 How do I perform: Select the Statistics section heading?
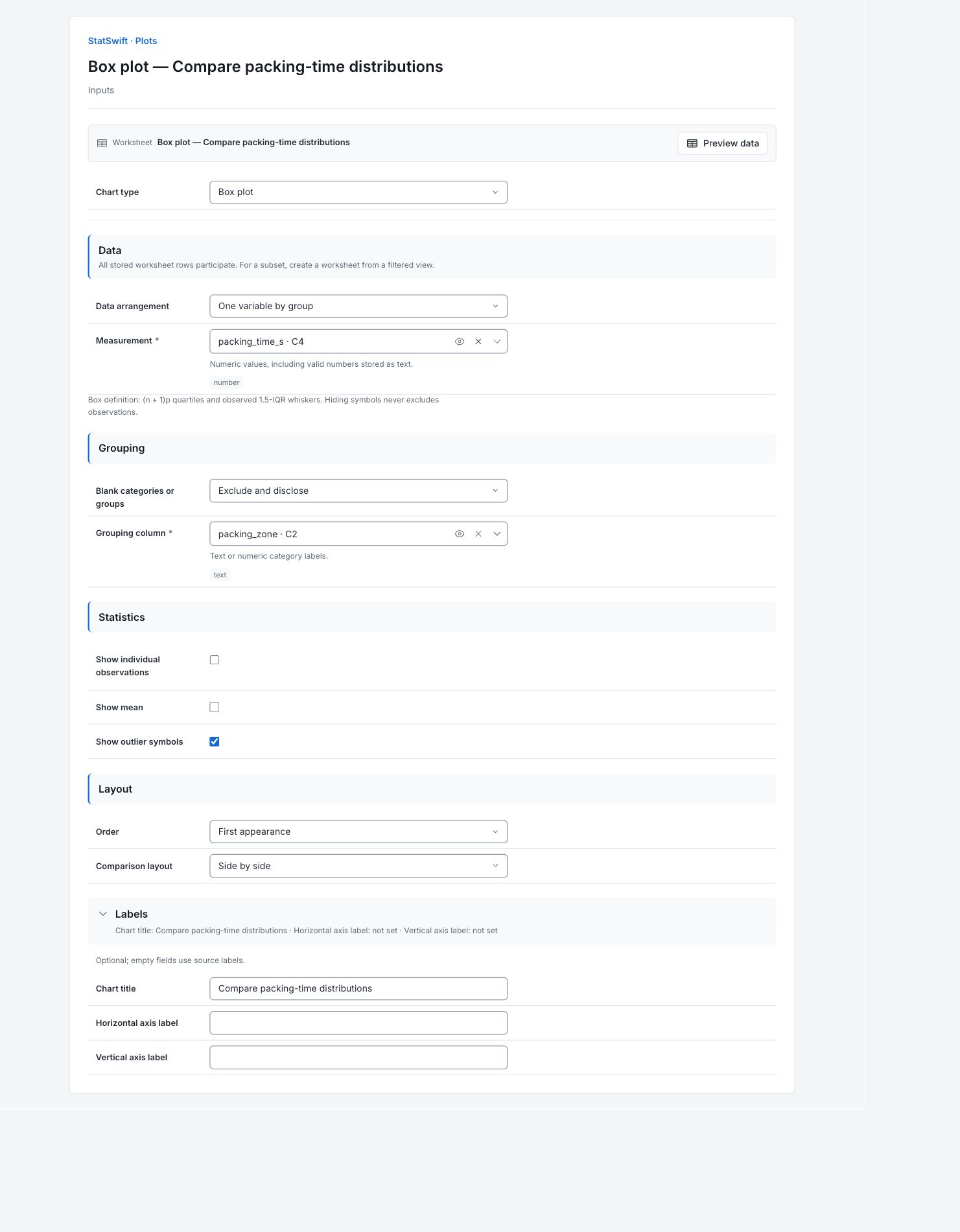pyautogui.click(x=122, y=617)
